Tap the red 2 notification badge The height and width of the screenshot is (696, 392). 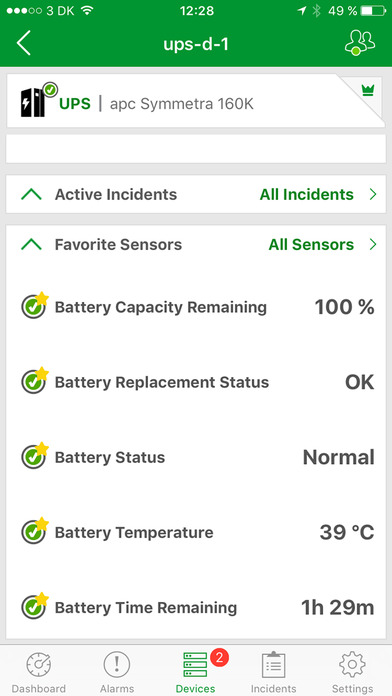point(219,657)
